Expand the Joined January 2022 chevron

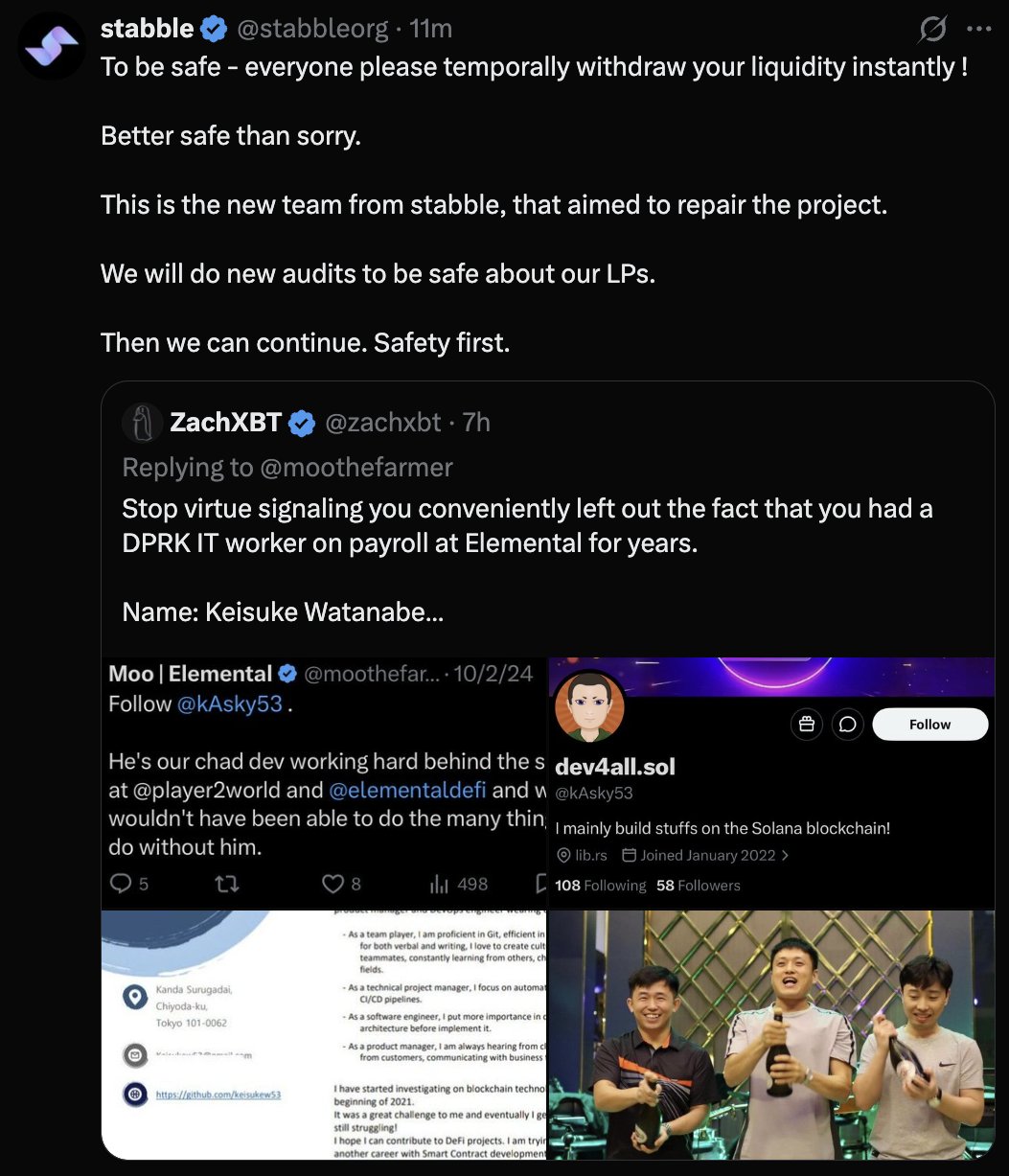click(786, 855)
